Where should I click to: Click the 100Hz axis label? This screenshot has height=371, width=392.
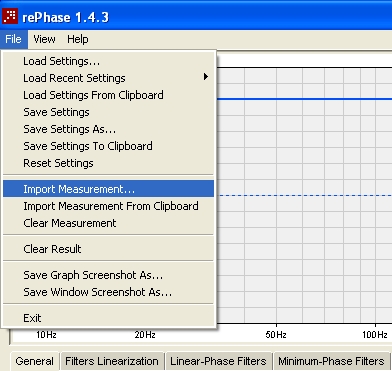[375, 335]
